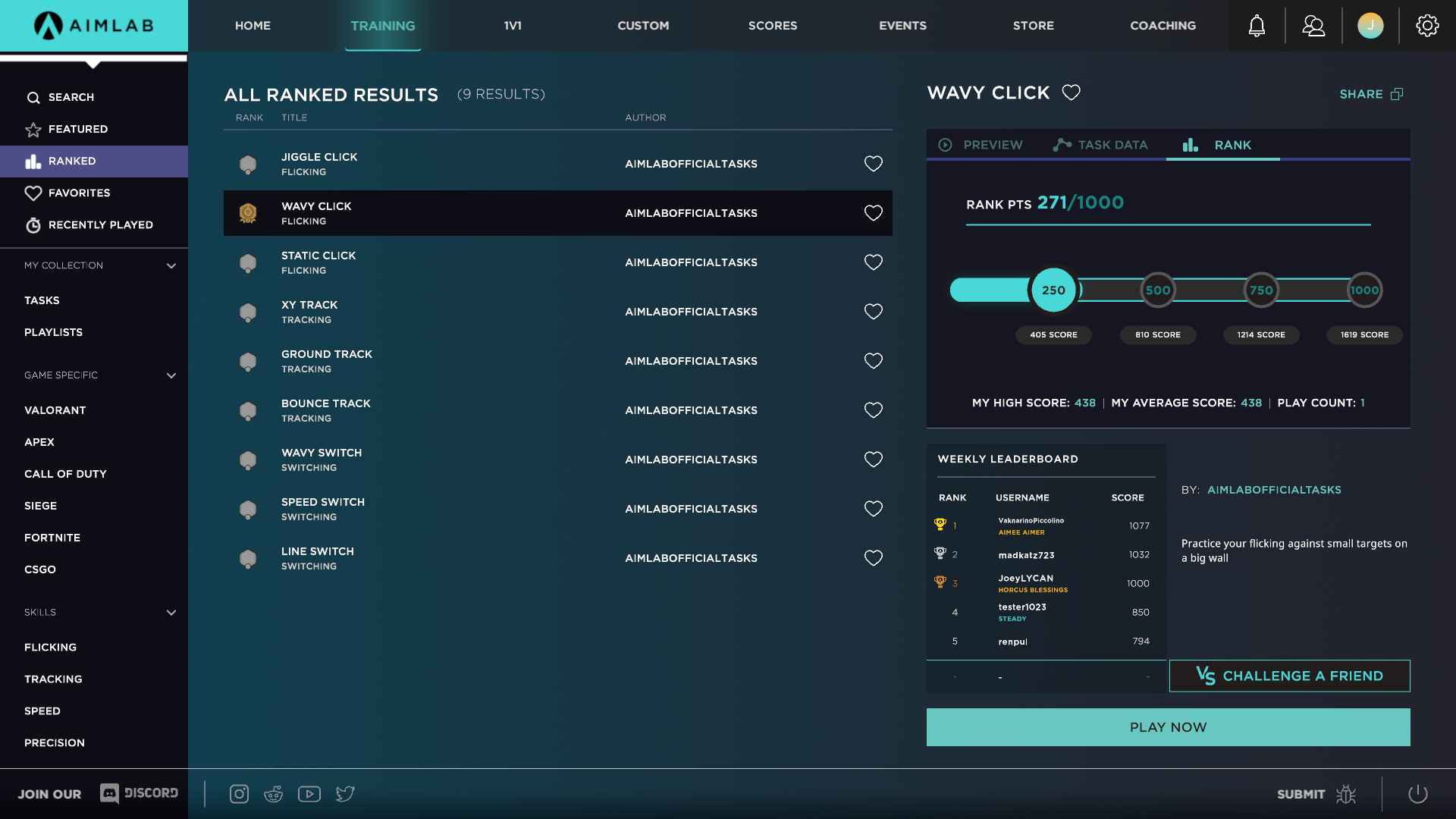Open the Custom tab
This screenshot has width=1456, height=819.
643,26
